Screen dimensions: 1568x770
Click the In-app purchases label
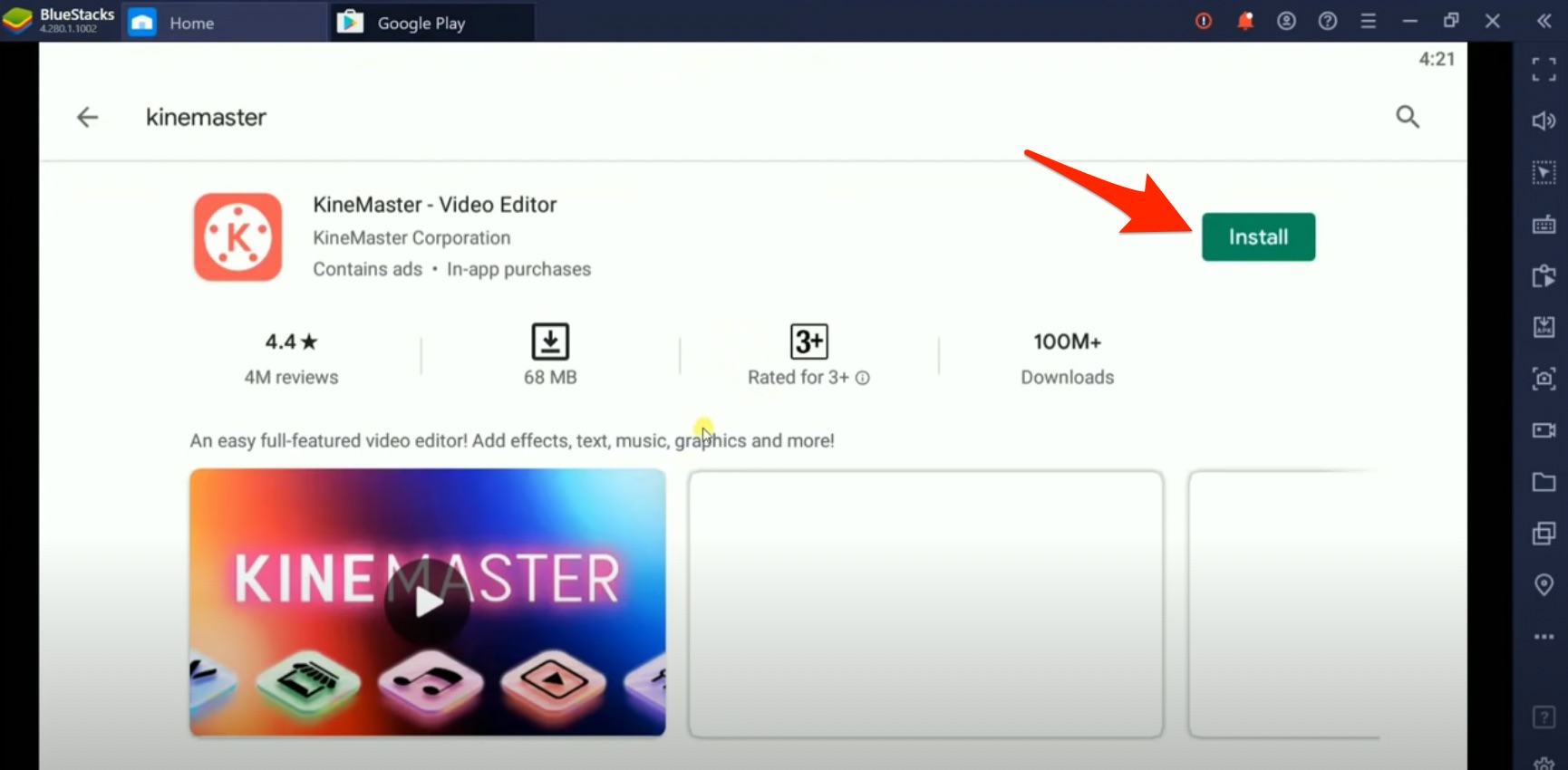pyautogui.click(x=518, y=269)
